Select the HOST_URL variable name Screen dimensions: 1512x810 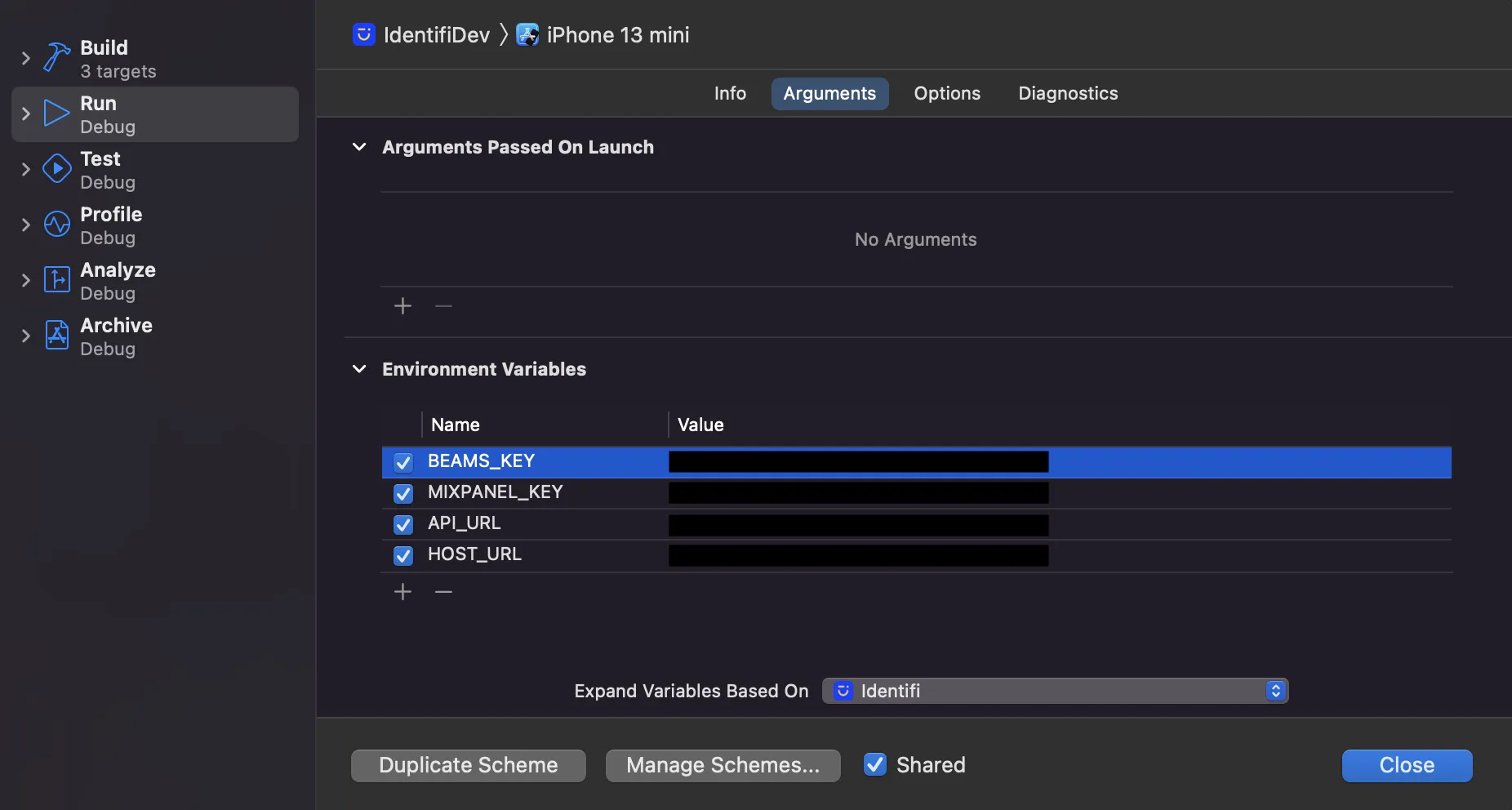(474, 554)
